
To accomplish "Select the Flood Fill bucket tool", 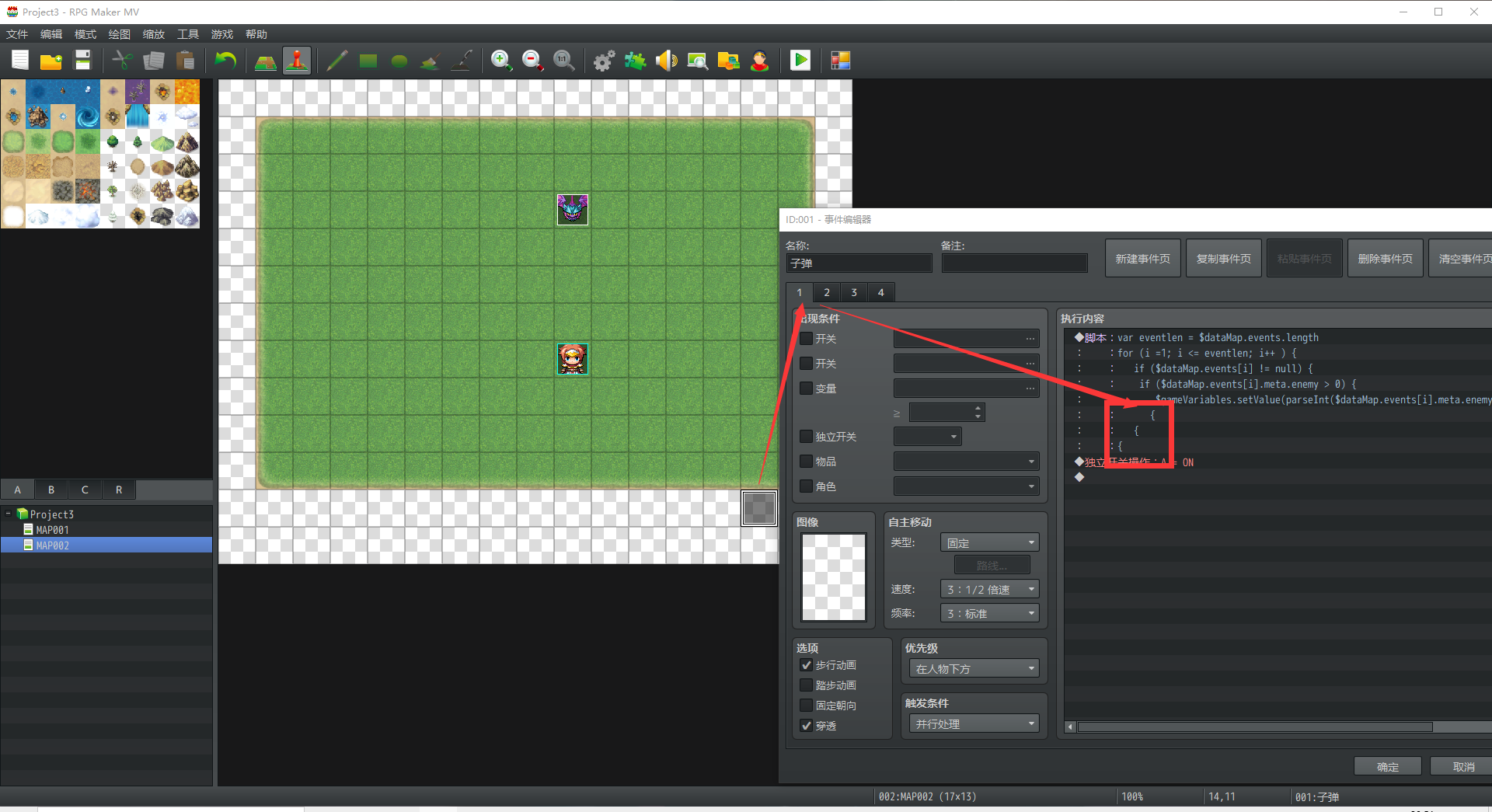I will tap(431, 61).
